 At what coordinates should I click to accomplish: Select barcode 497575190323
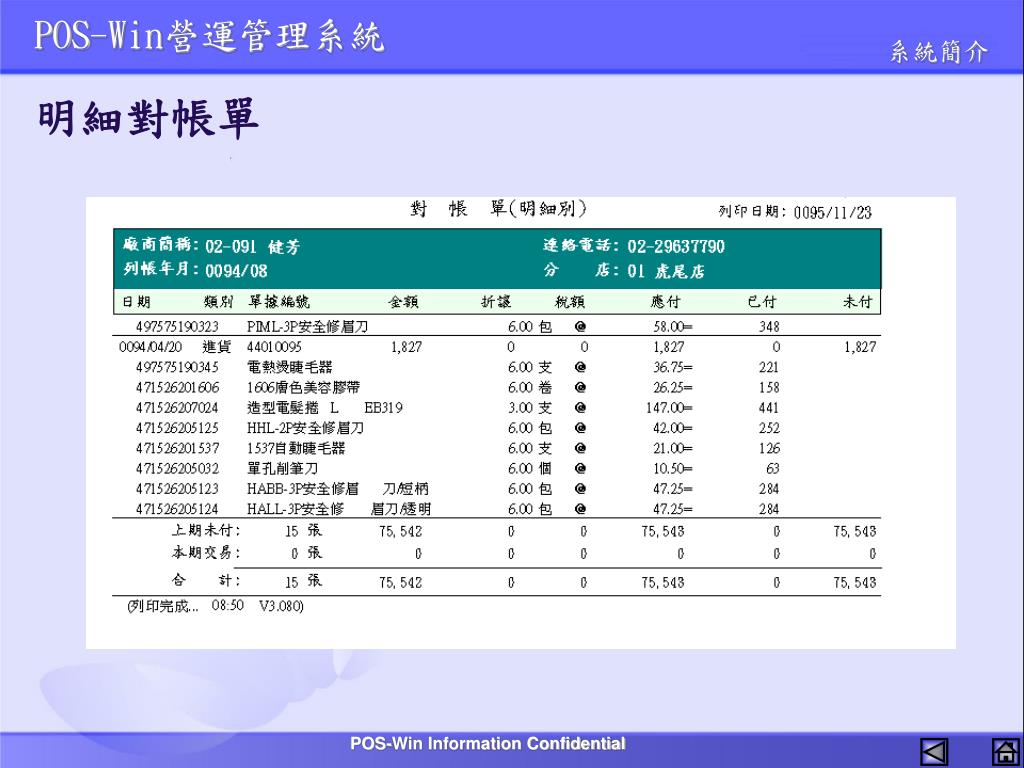177,327
